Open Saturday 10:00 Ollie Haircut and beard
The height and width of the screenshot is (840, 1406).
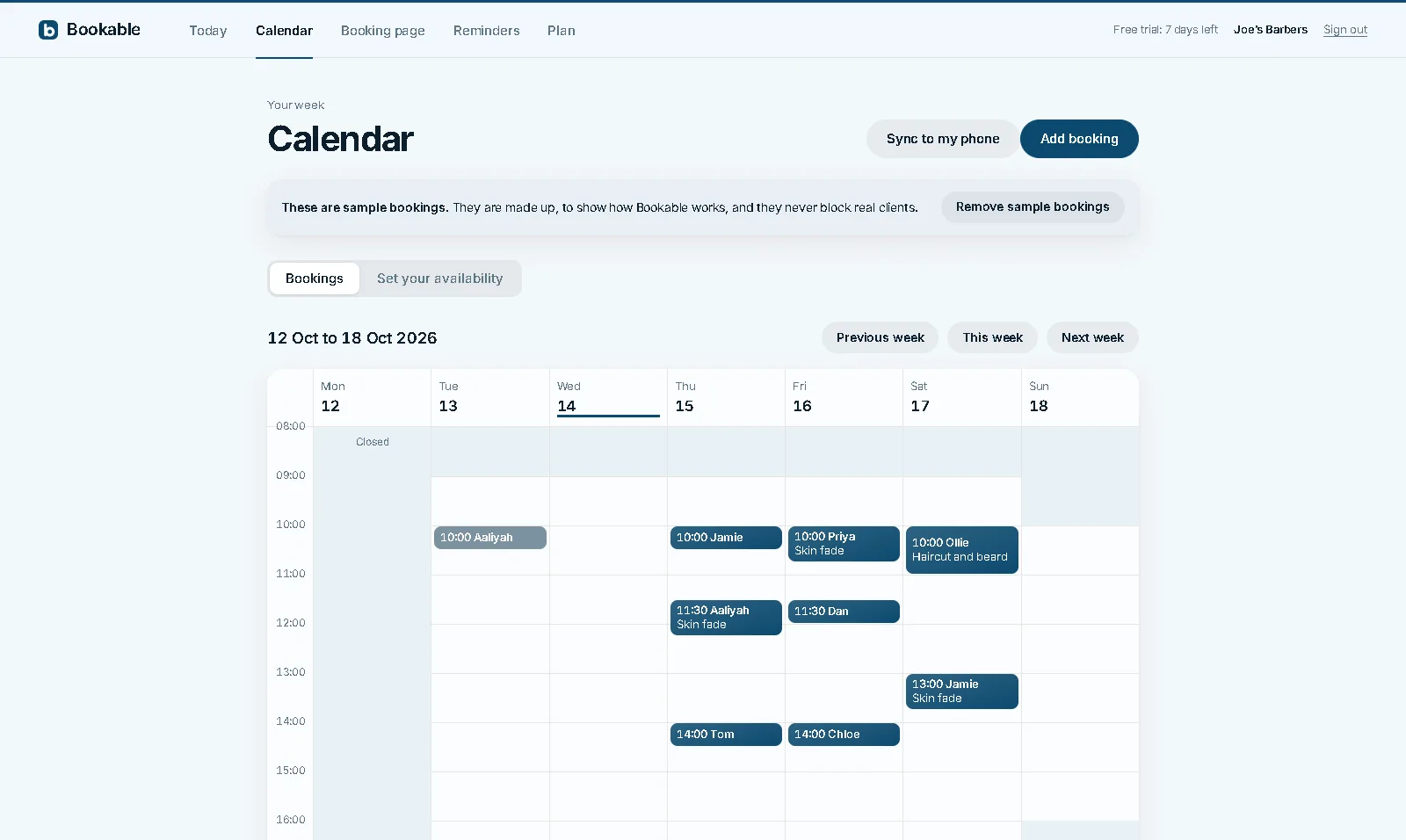(962, 550)
